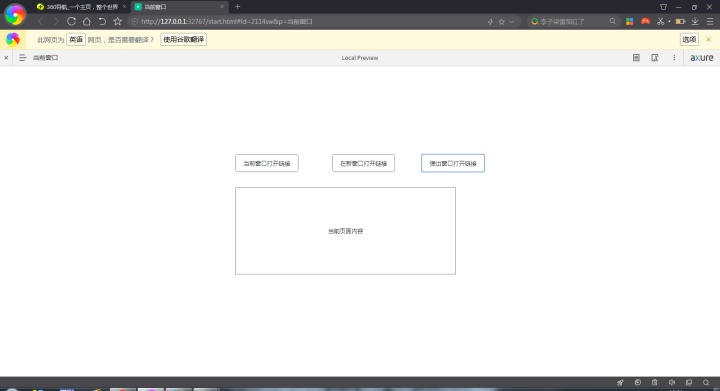Viewport: 720px width, 391px height.
Task: Click the scissors screenshot tool
Action: click(x=660, y=22)
